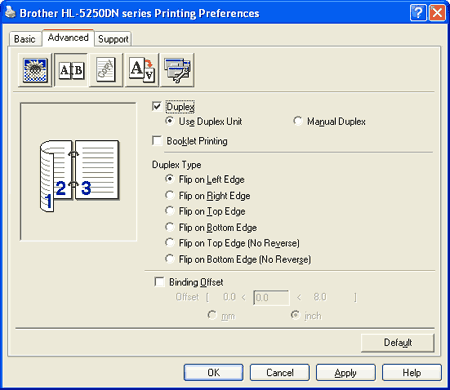The width and height of the screenshot is (450, 390).
Task: Select Flip on Bottom Edge option
Action: point(170,227)
